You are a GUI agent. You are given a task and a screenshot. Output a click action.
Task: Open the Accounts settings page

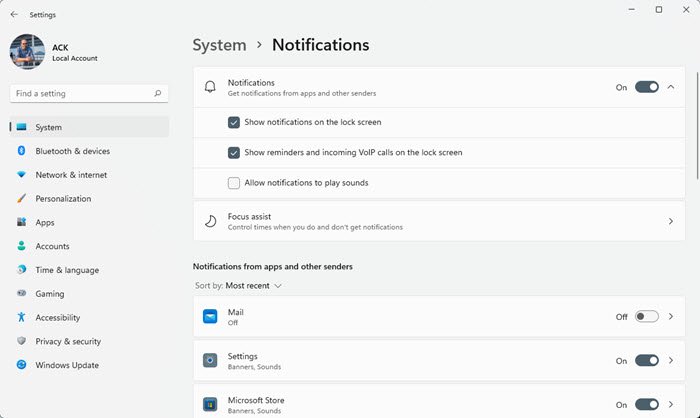coord(52,246)
